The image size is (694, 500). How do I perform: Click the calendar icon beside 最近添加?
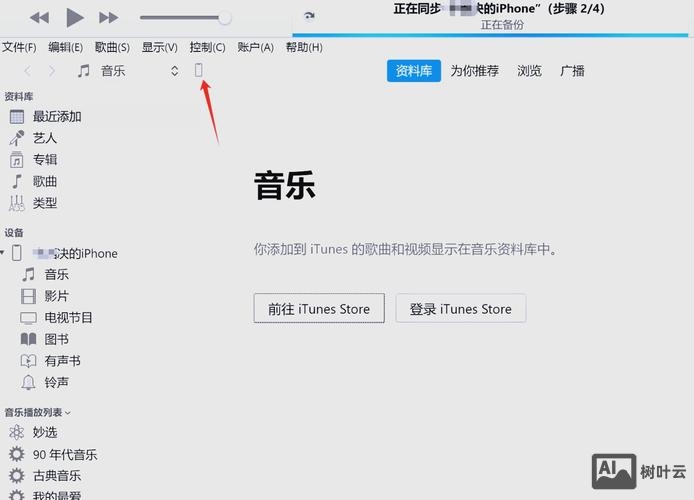tap(17, 116)
